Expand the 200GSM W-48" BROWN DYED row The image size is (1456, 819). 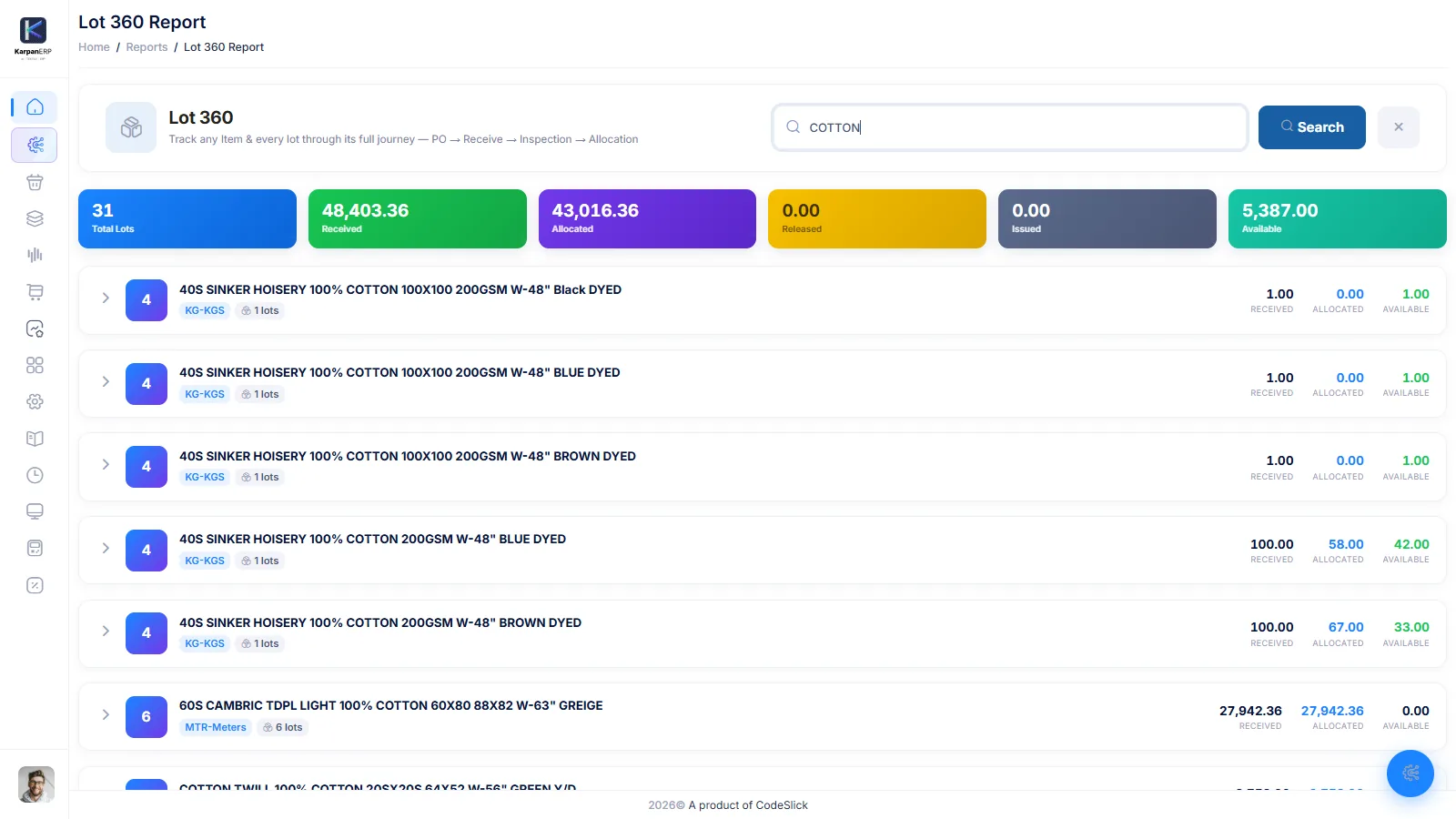(x=106, y=632)
